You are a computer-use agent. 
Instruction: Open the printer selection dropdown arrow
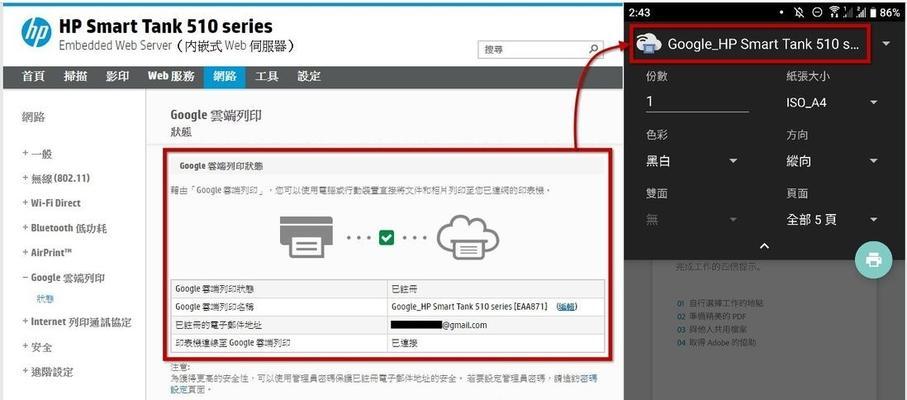coord(887,44)
